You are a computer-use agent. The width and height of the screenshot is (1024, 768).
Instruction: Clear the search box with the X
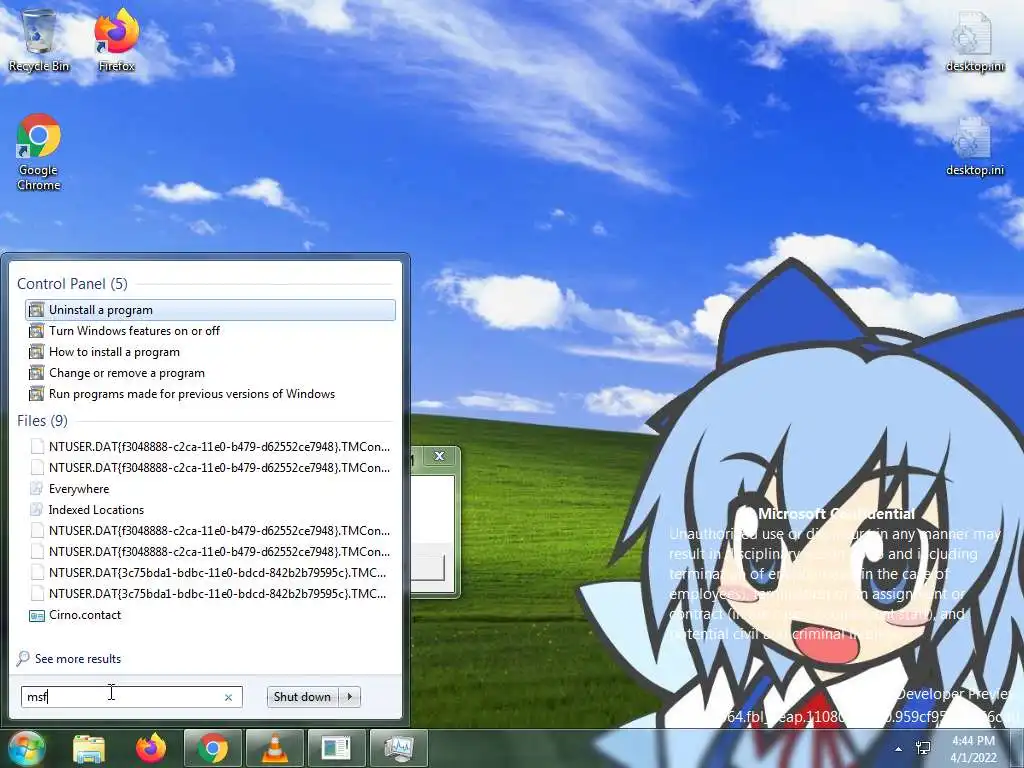pos(228,697)
